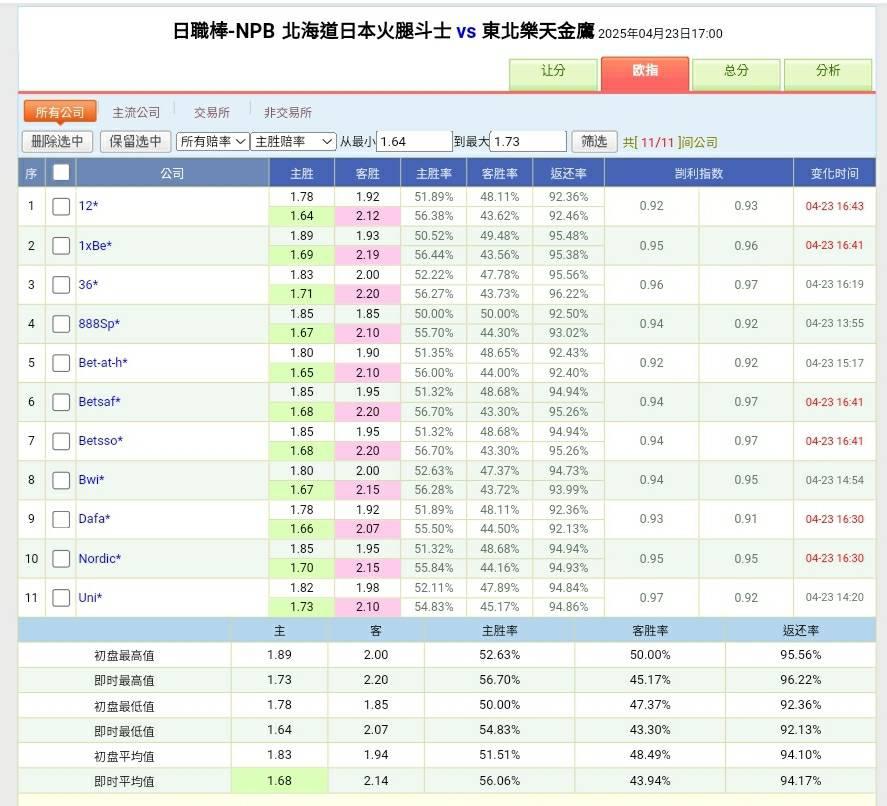Open the 主胜赔率 dropdown
Viewport: 887px width, 806px height.
pyautogui.click(x=294, y=141)
